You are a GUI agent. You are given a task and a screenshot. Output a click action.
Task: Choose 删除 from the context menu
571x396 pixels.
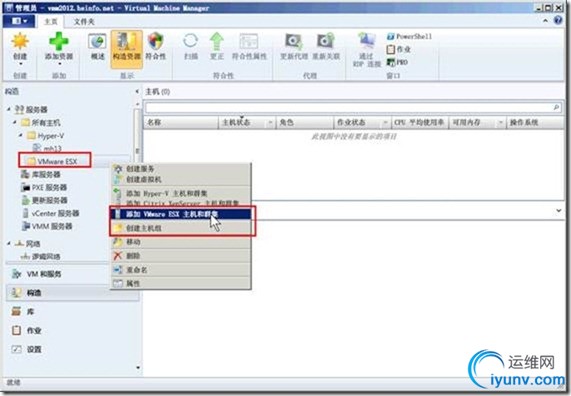coord(180,256)
